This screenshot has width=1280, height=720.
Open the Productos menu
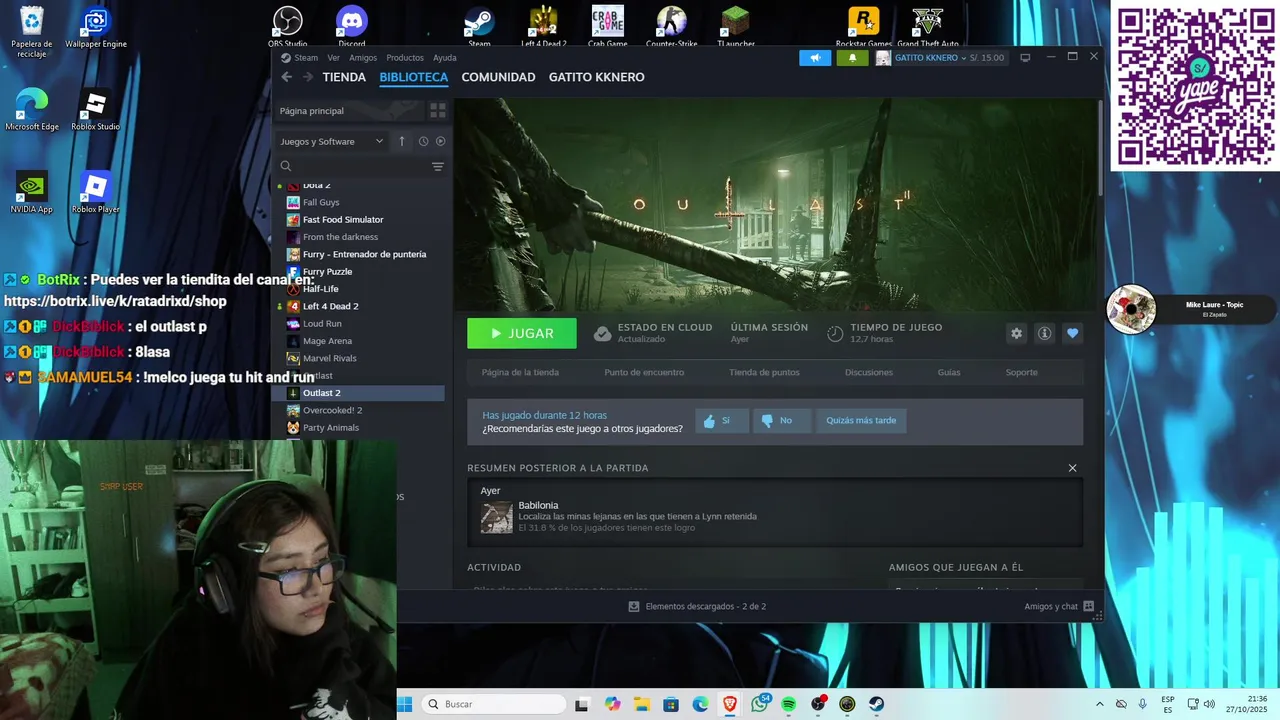pyautogui.click(x=405, y=58)
